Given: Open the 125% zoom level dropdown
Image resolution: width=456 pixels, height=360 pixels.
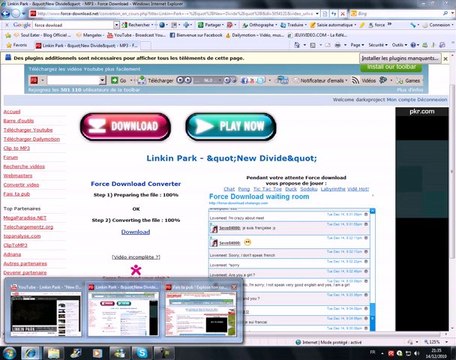Looking at the screenshot, I should [447, 342].
